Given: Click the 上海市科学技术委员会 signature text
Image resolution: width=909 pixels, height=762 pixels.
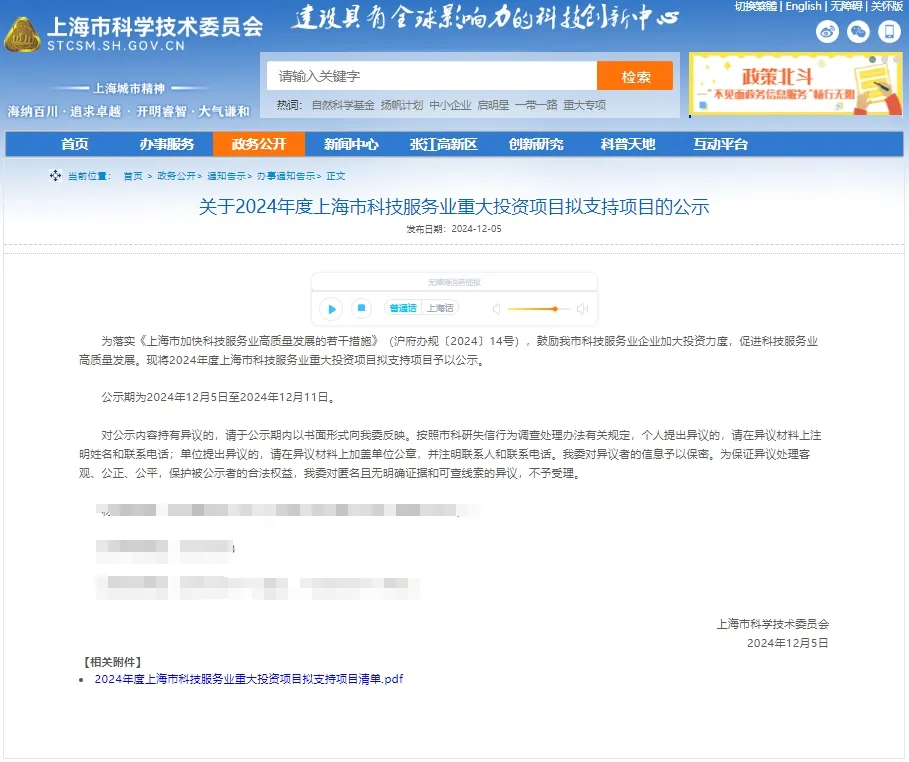Looking at the screenshot, I should pyautogui.click(x=773, y=625).
